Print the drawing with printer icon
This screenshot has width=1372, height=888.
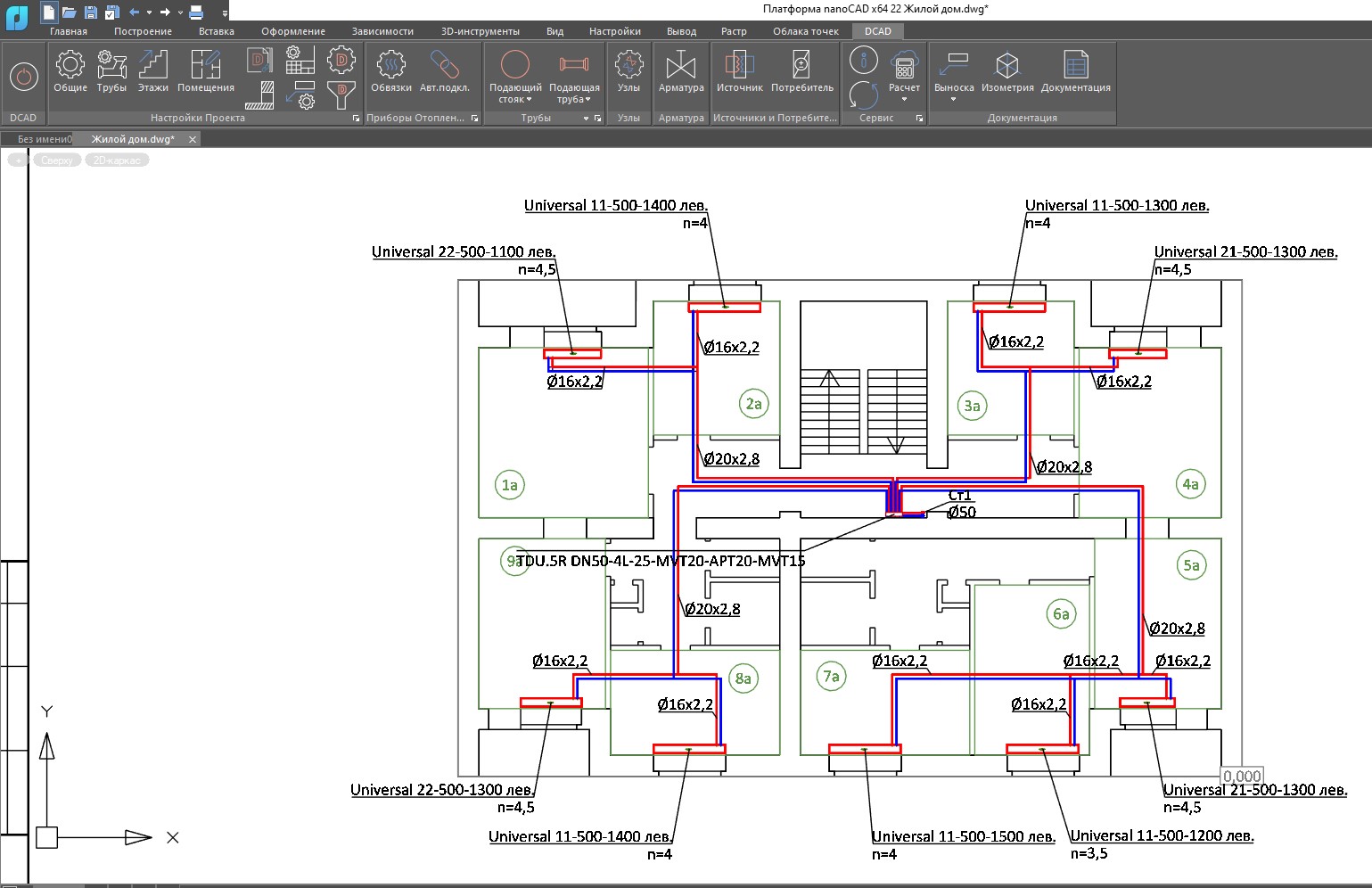pos(196,12)
